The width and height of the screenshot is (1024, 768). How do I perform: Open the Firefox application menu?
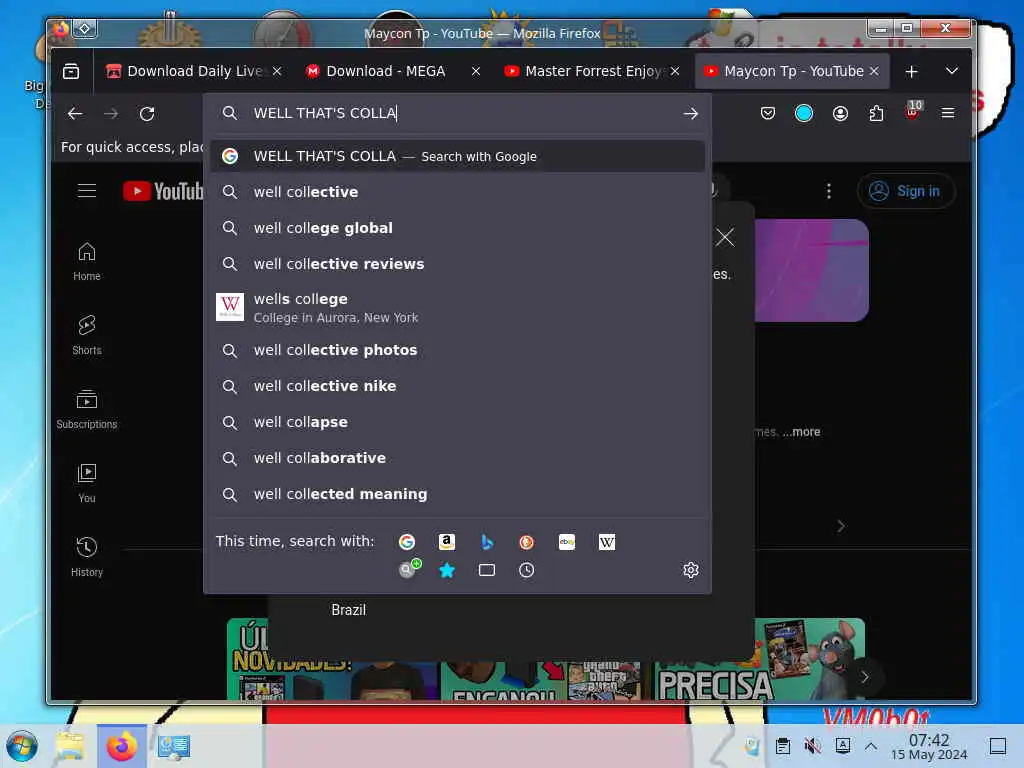pyautogui.click(x=948, y=114)
